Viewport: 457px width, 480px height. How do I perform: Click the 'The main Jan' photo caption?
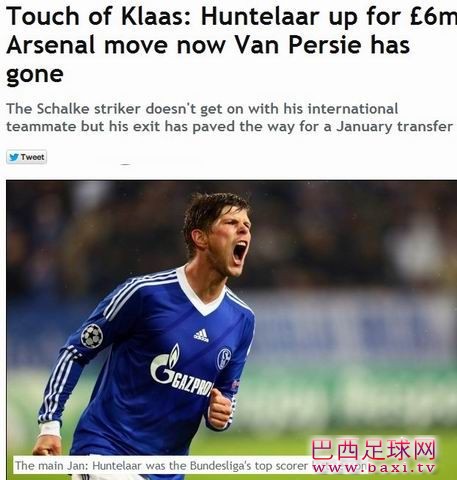pyautogui.click(x=161, y=465)
